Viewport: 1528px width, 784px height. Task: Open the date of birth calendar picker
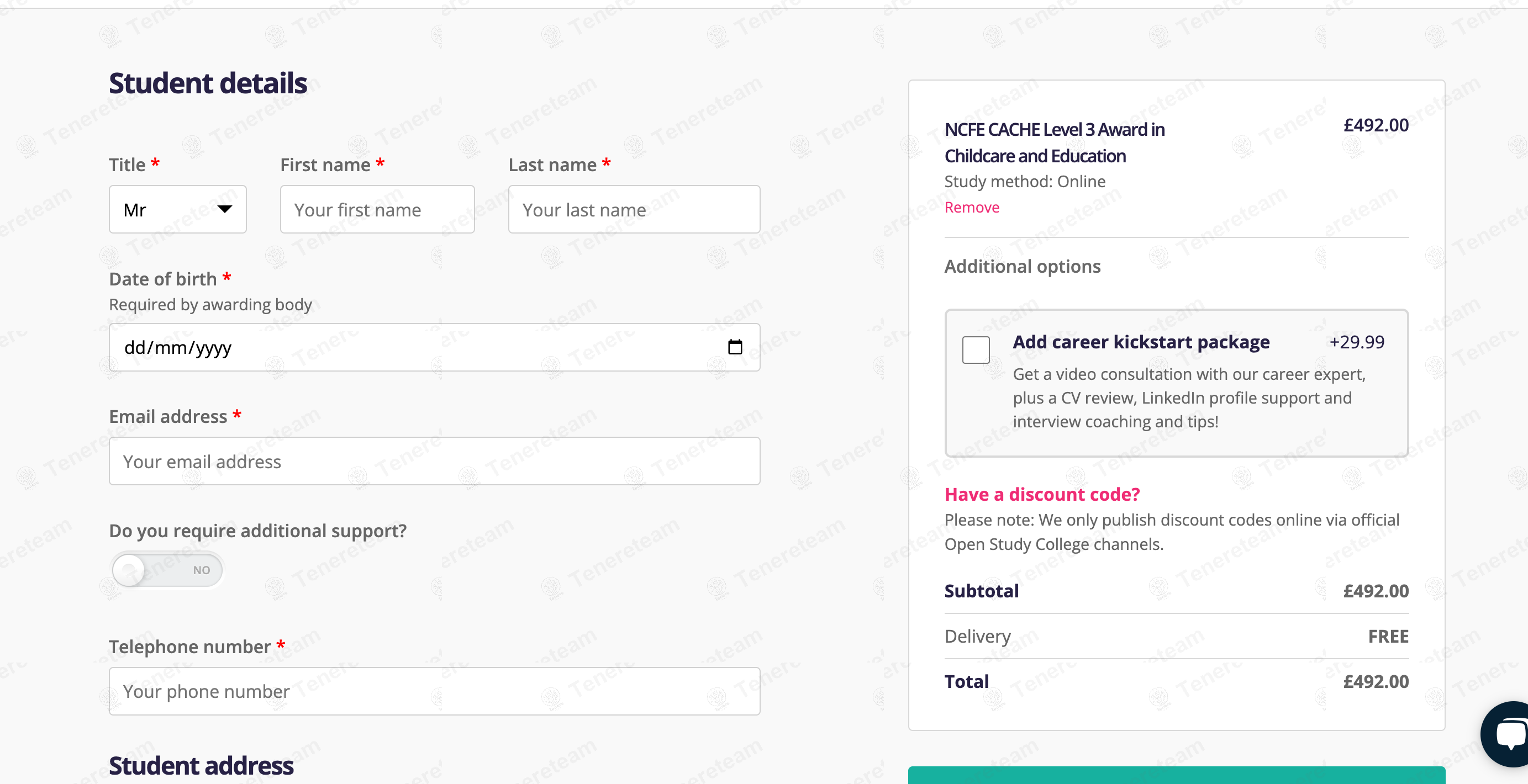tap(735, 347)
